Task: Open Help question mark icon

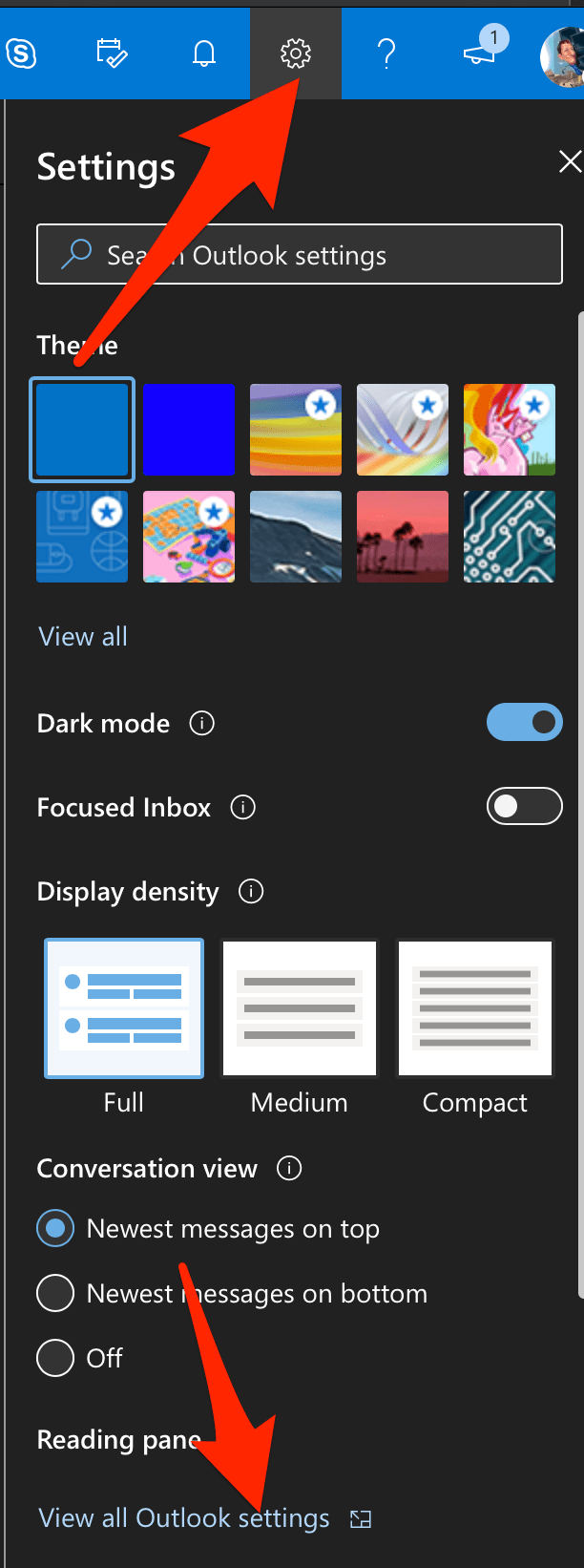Action: (x=386, y=53)
